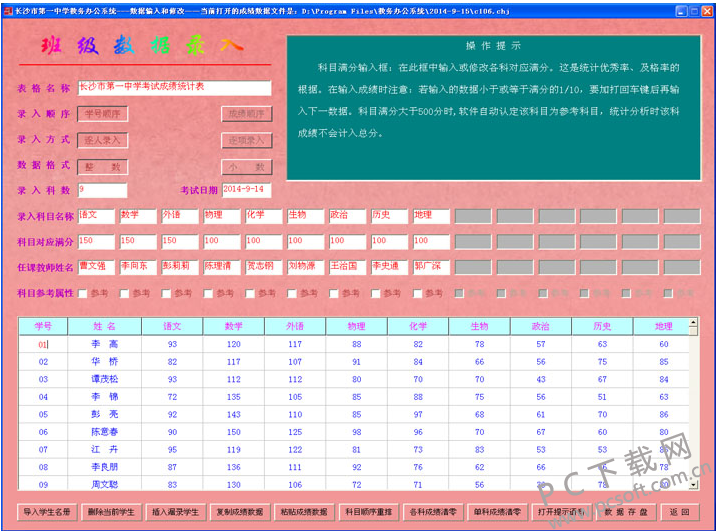Screen dimensions: 724x531
Task: Click the 姓名 column header
Action: click(x=104, y=326)
